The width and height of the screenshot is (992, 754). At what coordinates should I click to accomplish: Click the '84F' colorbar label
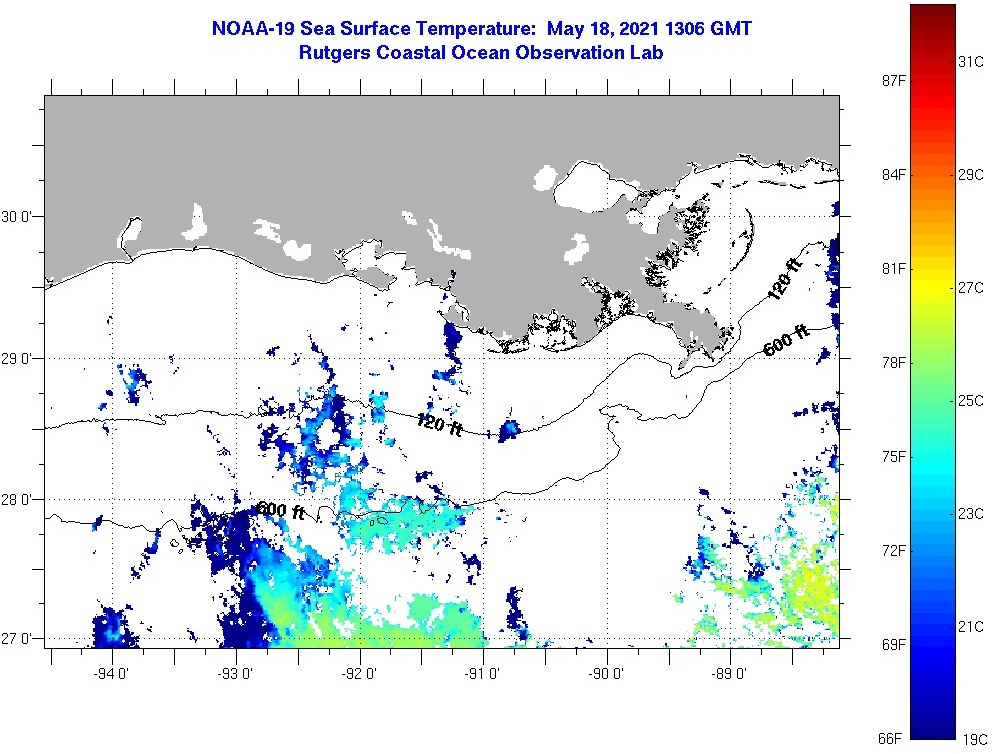pos(893,175)
